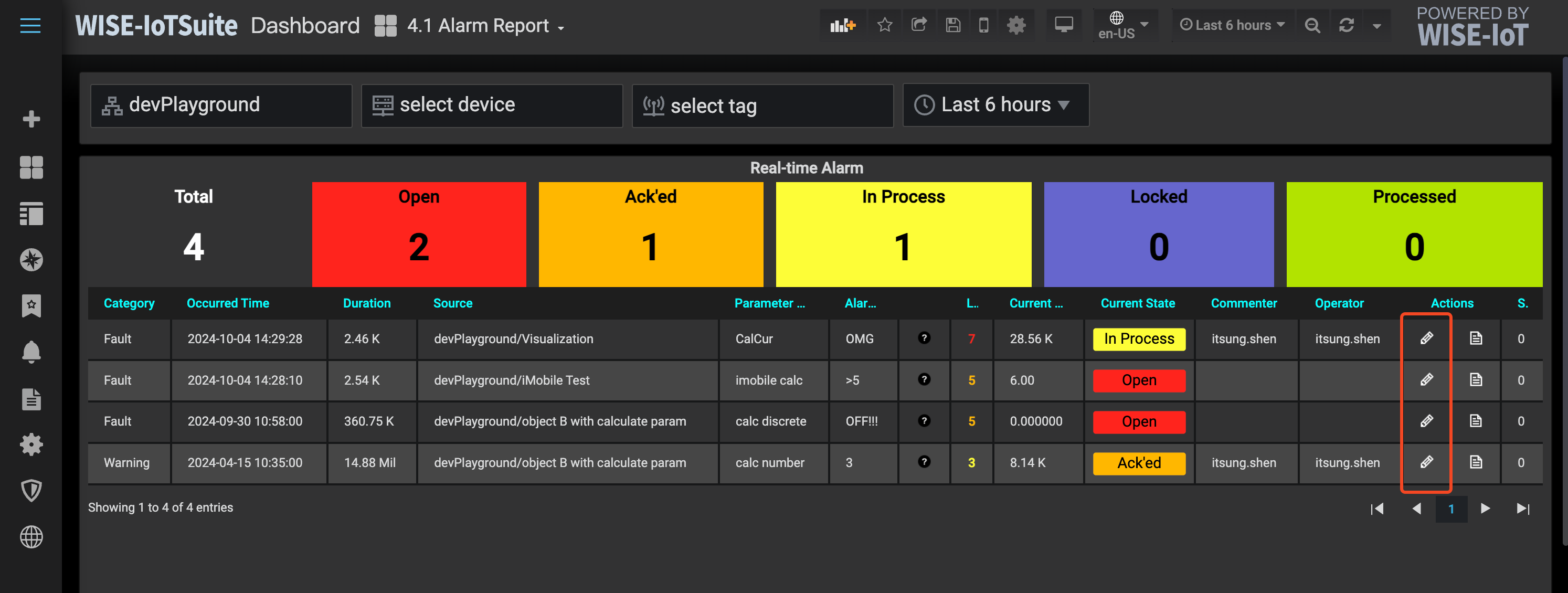Toggle the hamburger sidebar menu
This screenshot has height=593, width=1568.
30,26
